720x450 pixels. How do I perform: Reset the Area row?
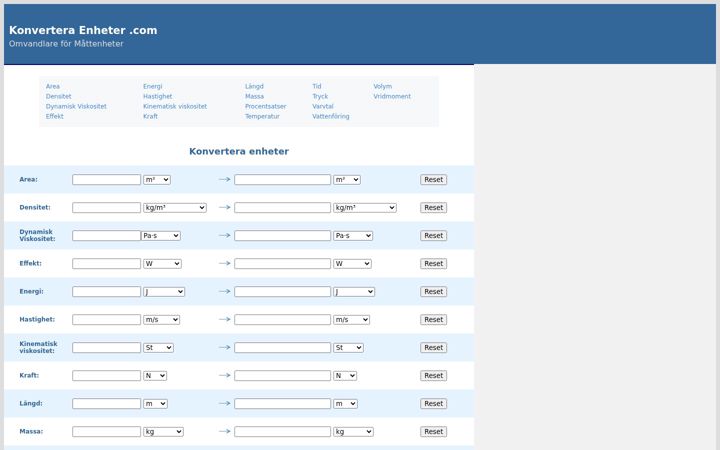point(433,180)
